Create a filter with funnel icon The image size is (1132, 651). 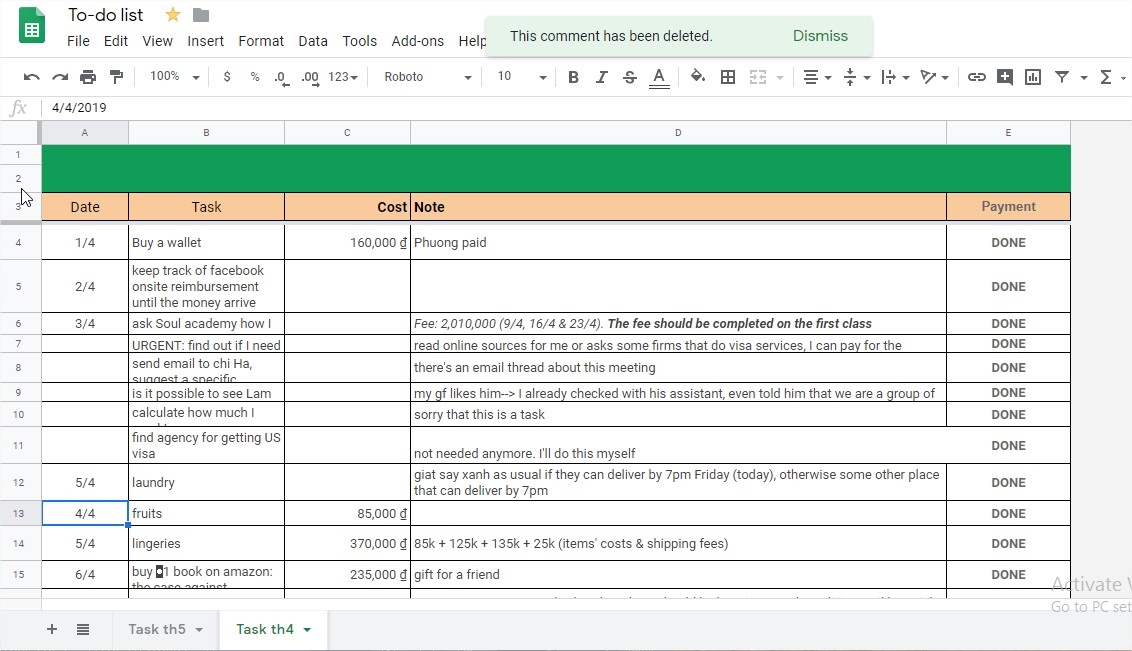tap(1062, 77)
